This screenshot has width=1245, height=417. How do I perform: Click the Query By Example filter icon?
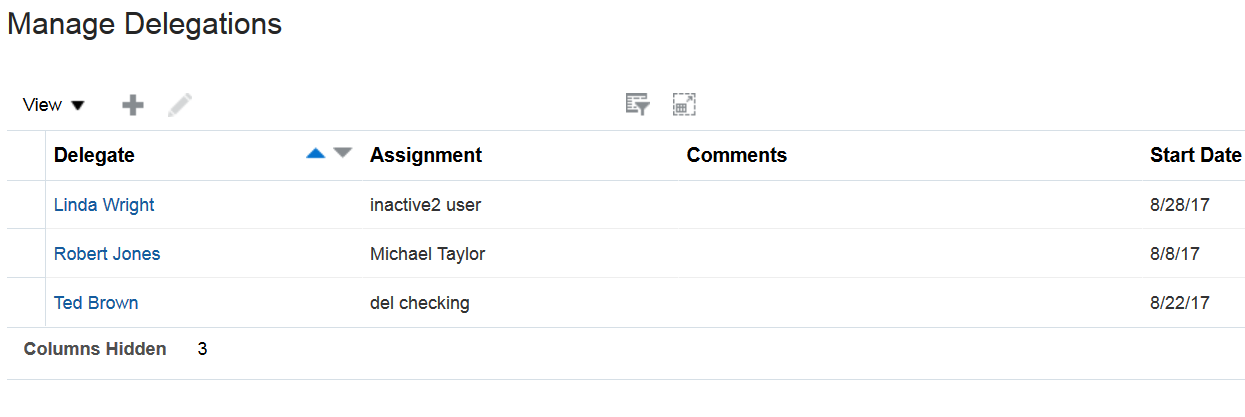pyautogui.click(x=637, y=104)
